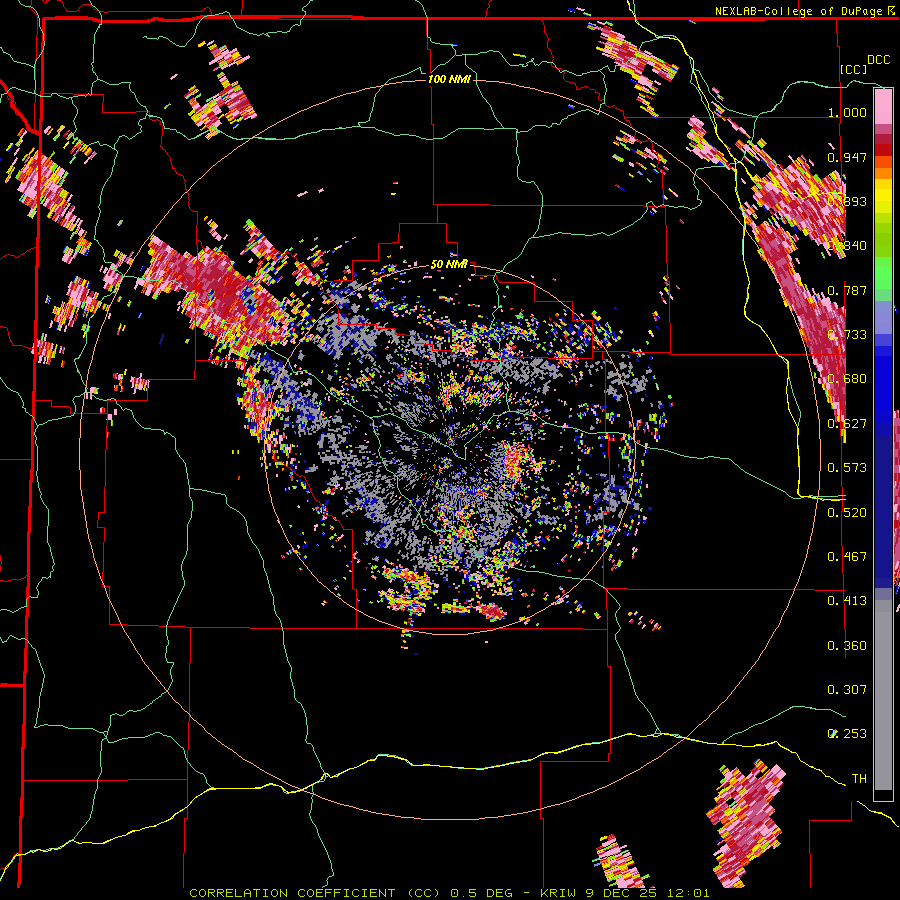The image size is (900, 900).
Task: Select the 0.787 scale value
Action: tap(847, 290)
